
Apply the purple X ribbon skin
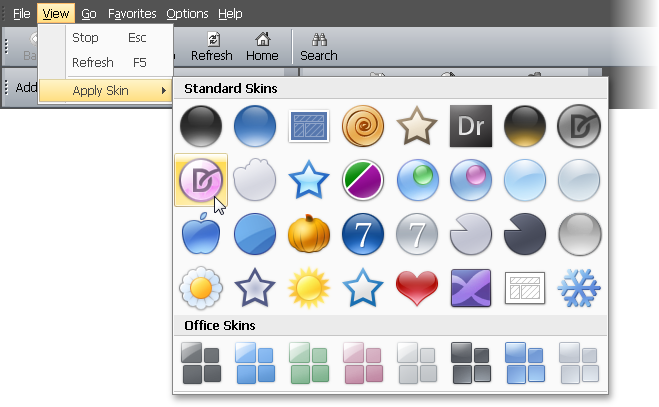coord(471,288)
